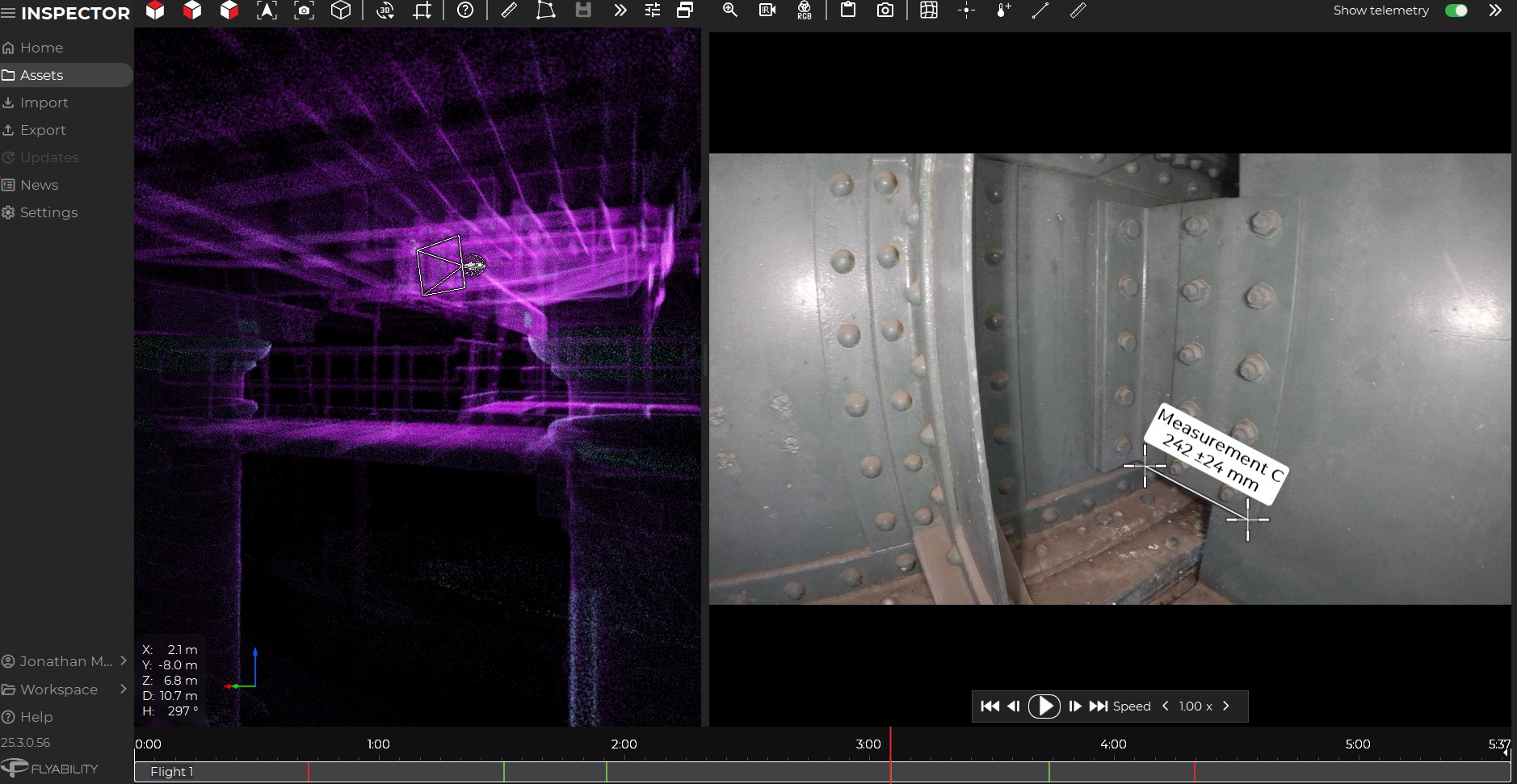Toggle the Show telemetry switch
This screenshot has height=784, width=1517.
1456,10
